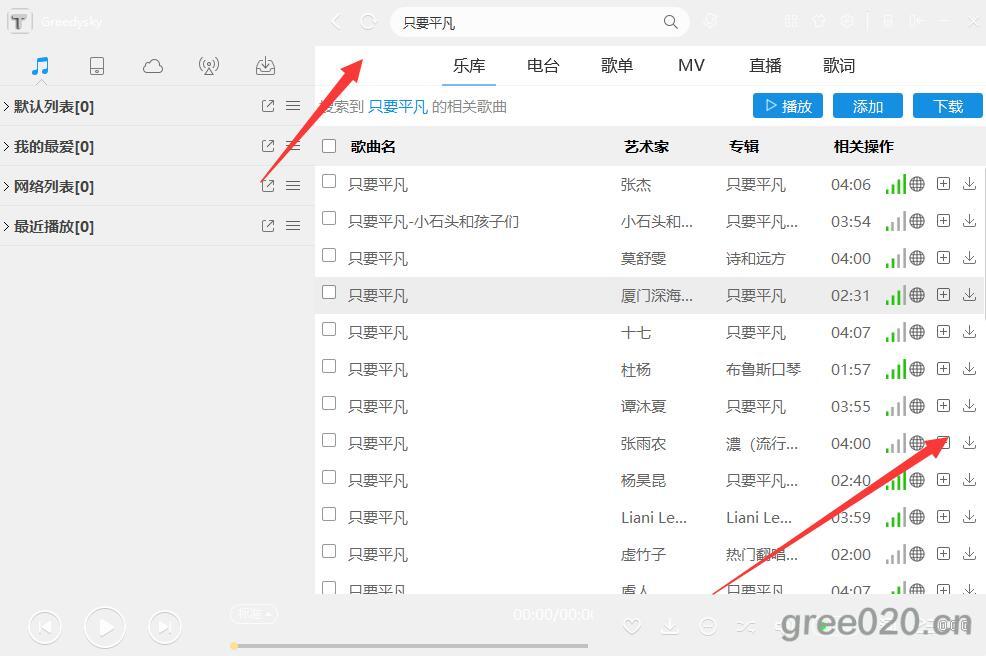Tick the select-all checkbox in header
The height and width of the screenshot is (656, 986).
tap(329, 146)
